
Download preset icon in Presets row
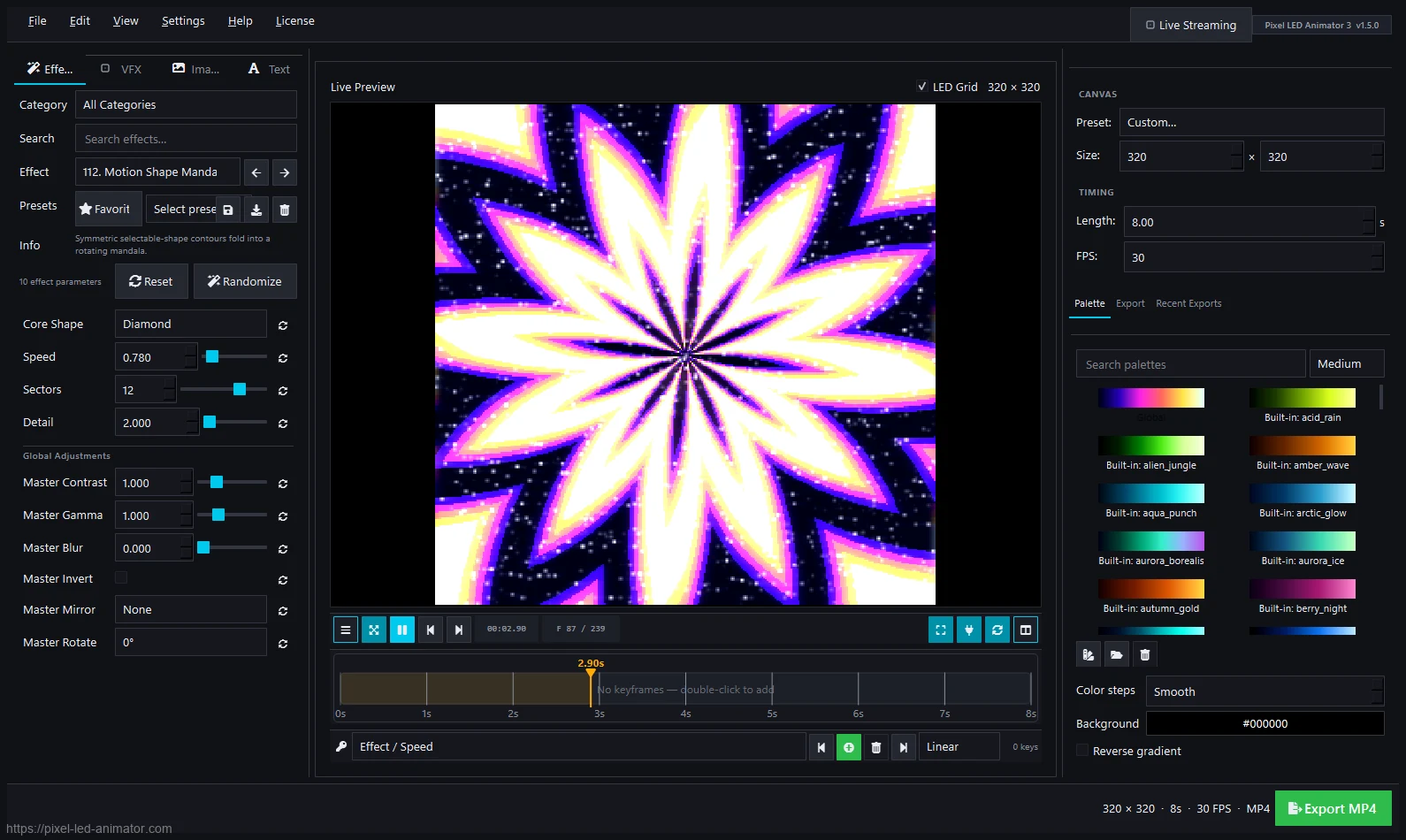click(x=256, y=210)
